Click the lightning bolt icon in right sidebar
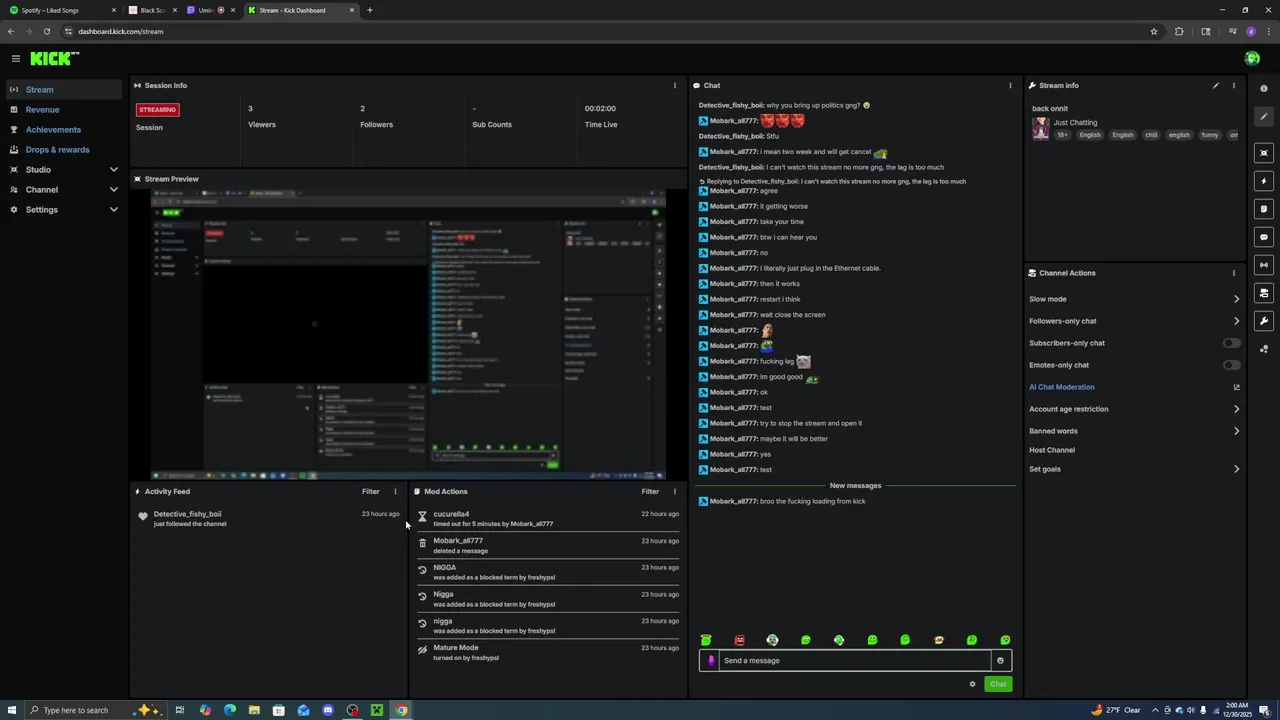The width and height of the screenshot is (1280, 720). [1264, 181]
